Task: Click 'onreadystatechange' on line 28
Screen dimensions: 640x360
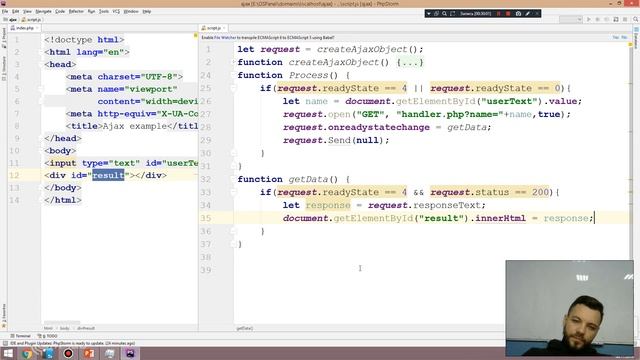Action: [379, 127]
